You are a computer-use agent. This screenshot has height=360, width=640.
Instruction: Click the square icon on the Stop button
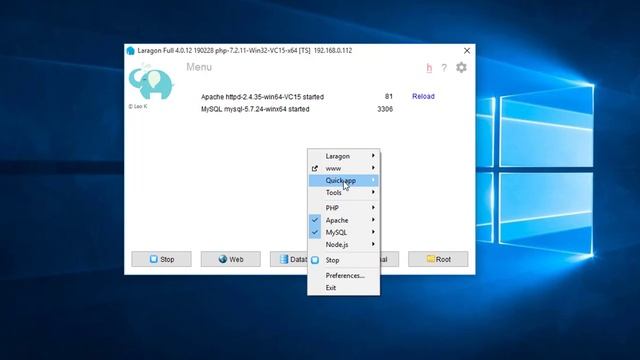[153, 259]
